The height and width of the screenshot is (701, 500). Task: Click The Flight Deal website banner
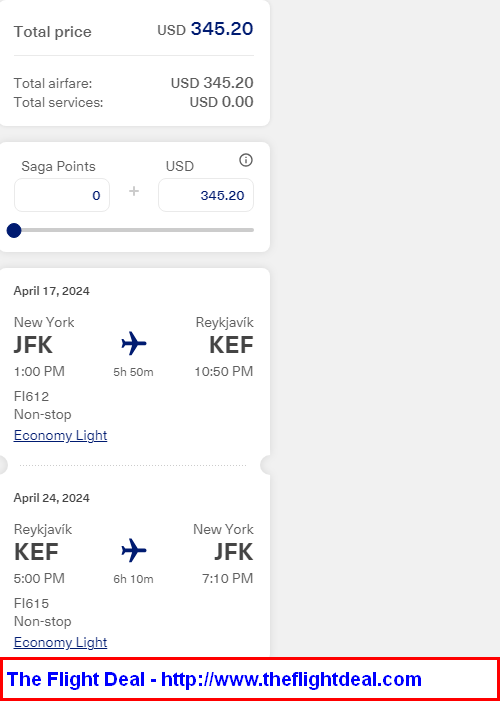click(250, 679)
